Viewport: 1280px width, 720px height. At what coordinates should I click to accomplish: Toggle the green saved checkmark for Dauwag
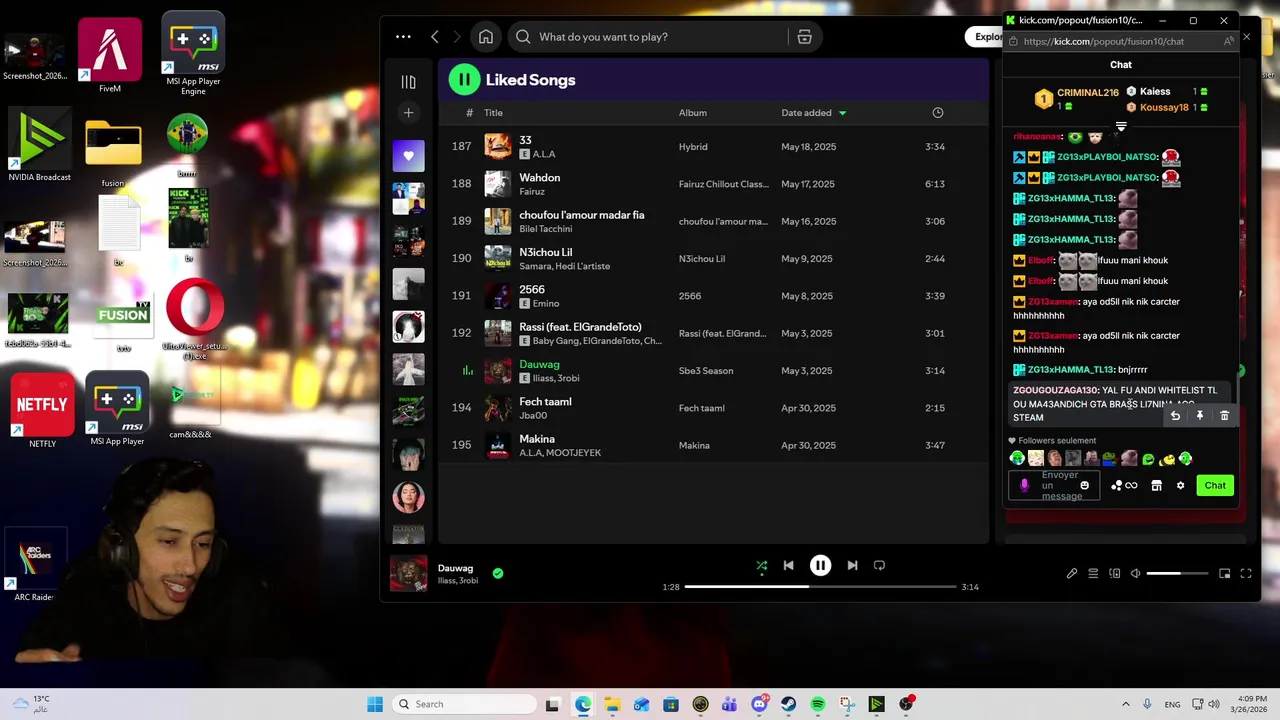[x=498, y=573]
